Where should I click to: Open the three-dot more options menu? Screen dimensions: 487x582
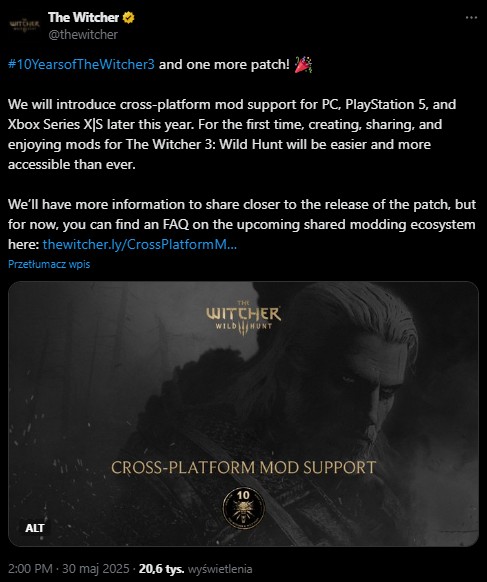[x=471, y=17]
